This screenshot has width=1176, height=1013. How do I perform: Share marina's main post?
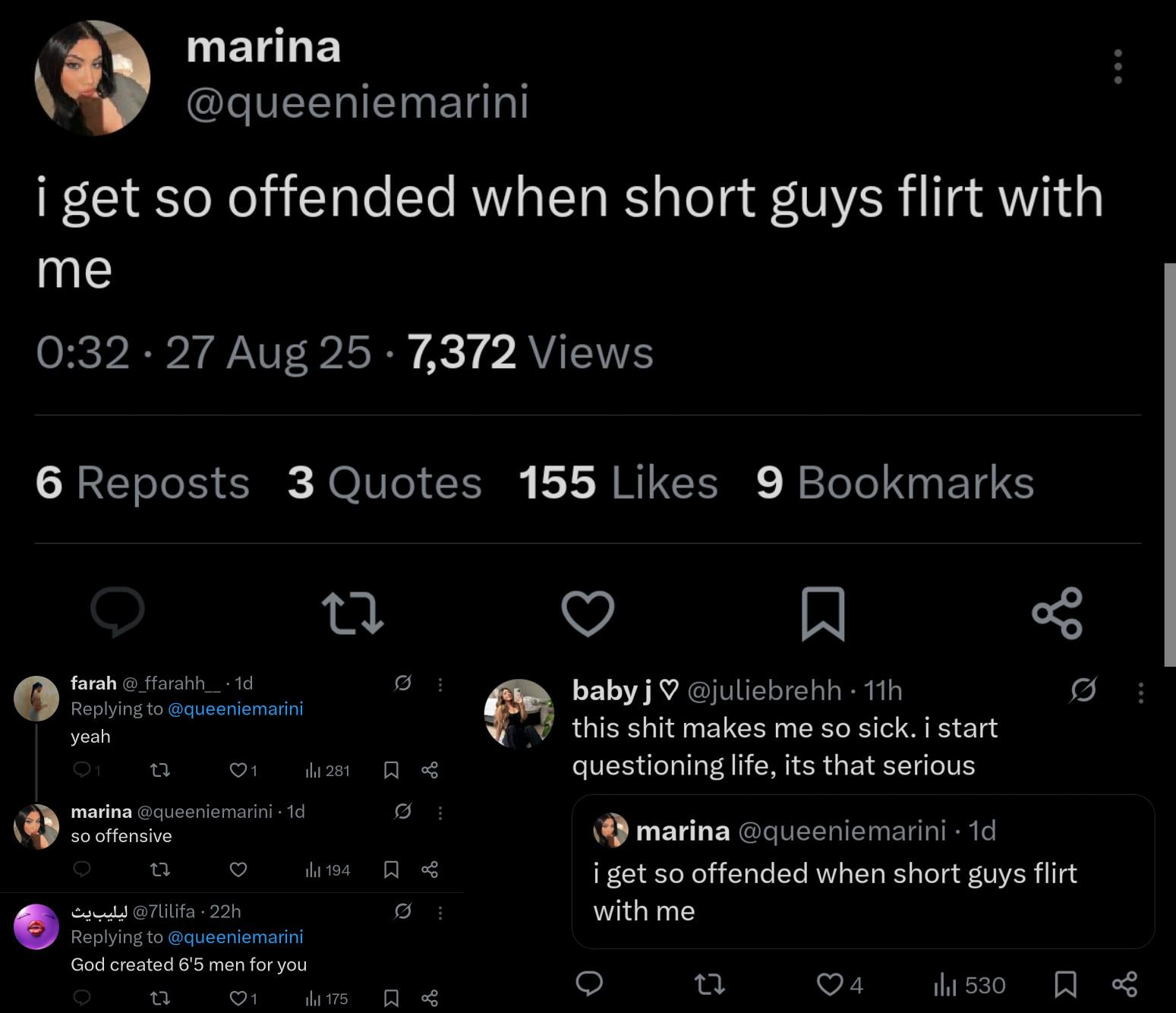pyautogui.click(x=1057, y=613)
